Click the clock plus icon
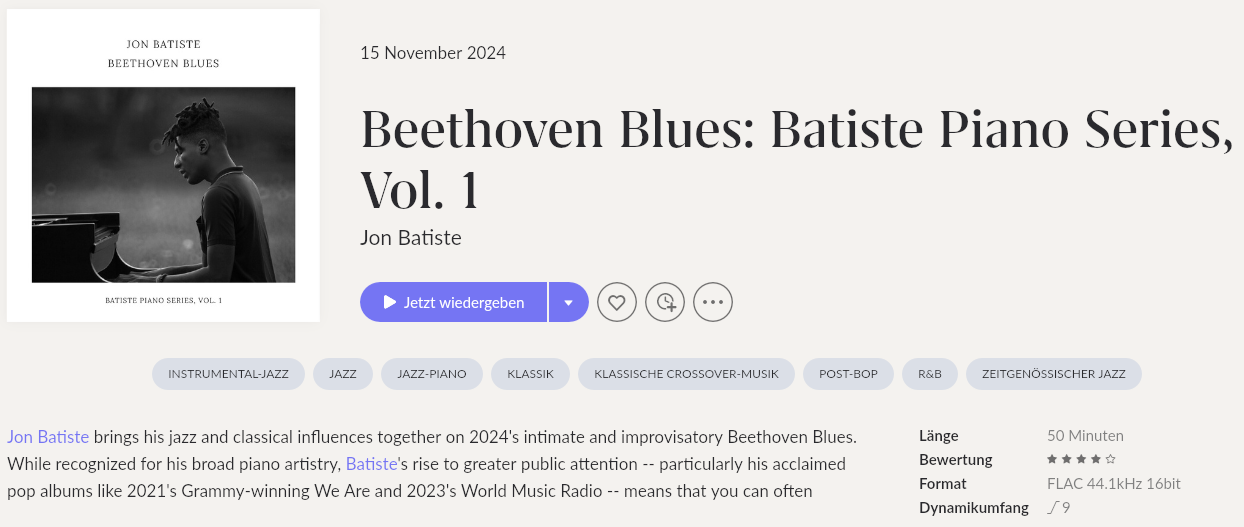The width and height of the screenshot is (1244, 527). 665,302
